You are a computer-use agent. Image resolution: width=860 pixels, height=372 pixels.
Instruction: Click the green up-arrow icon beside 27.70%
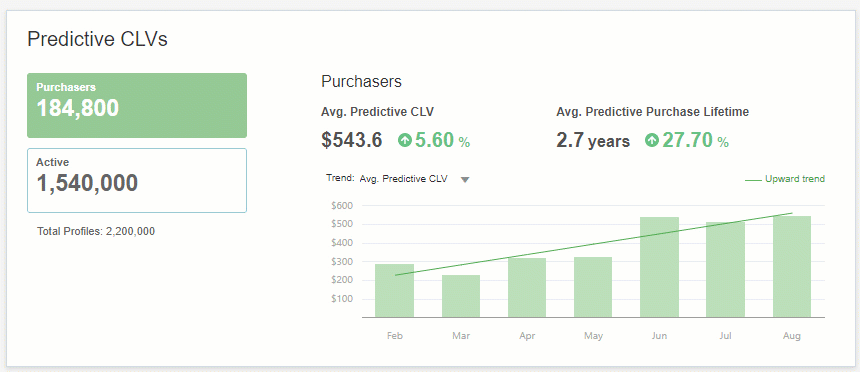point(652,141)
